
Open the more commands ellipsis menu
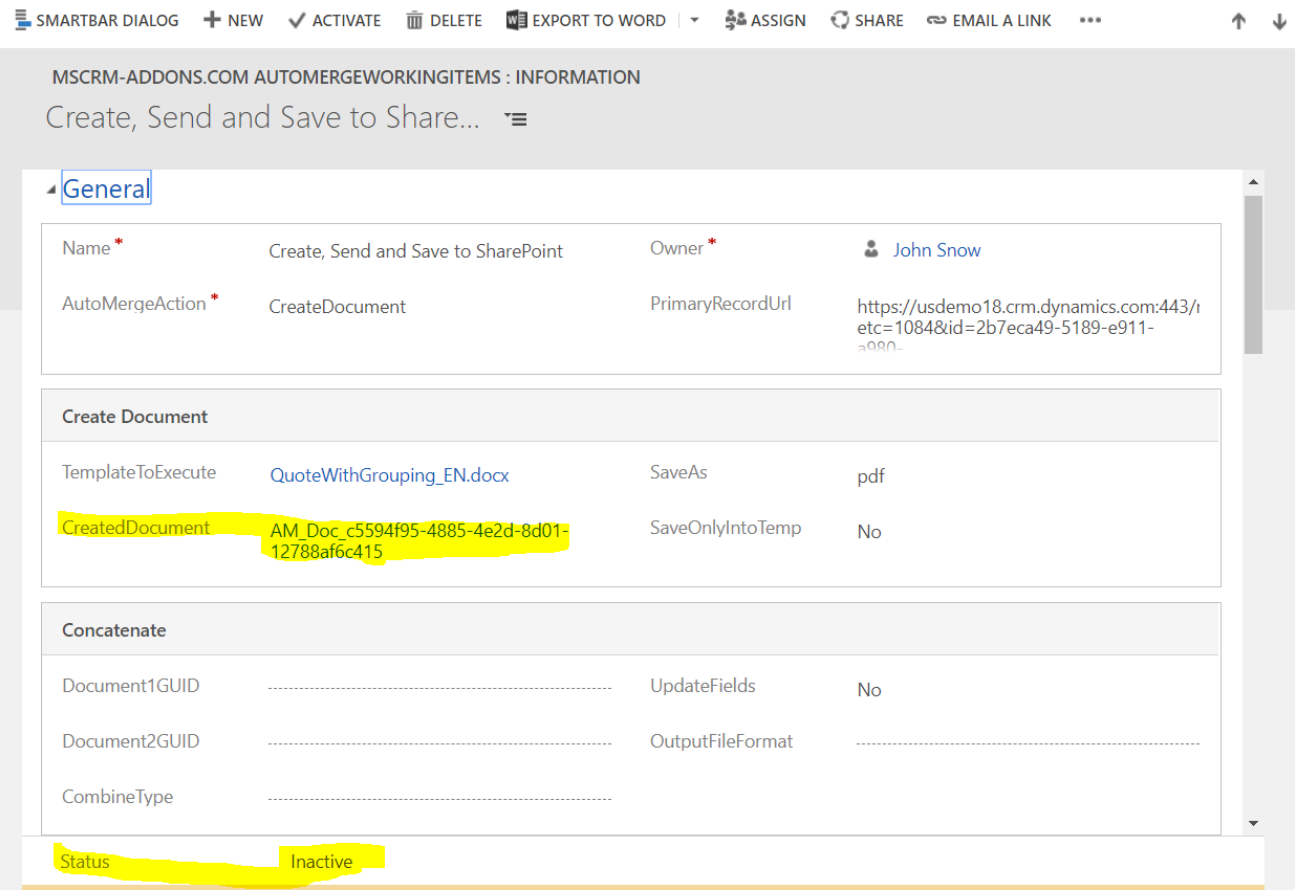pos(1090,20)
